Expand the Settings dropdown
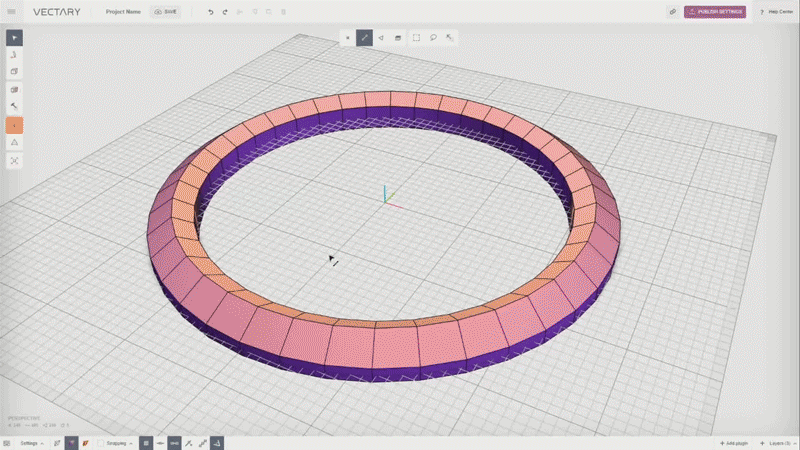 point(32,443)
